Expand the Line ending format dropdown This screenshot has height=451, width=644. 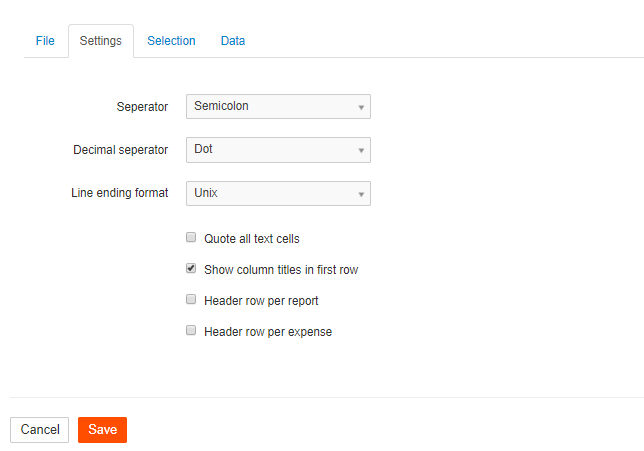point(278,193)
